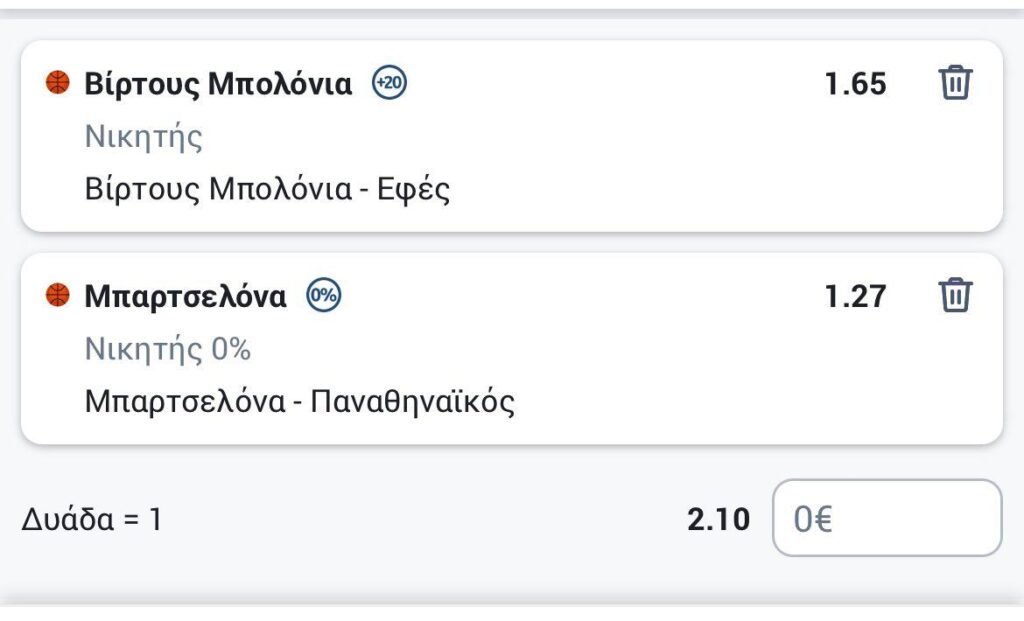1024x621 pixels.
Task: Click the 2.10 combined odds
Action: tap(718, 520)
